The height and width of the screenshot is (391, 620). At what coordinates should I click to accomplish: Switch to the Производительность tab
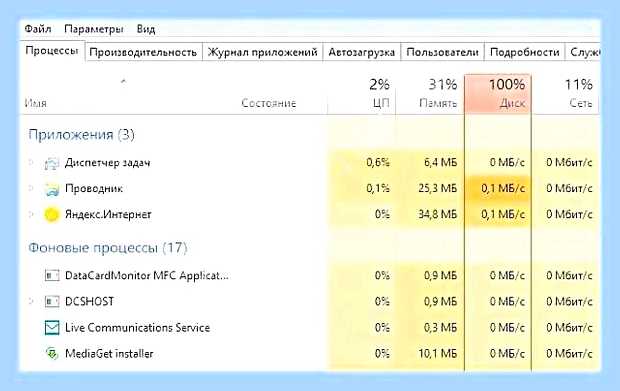point(143,52)
